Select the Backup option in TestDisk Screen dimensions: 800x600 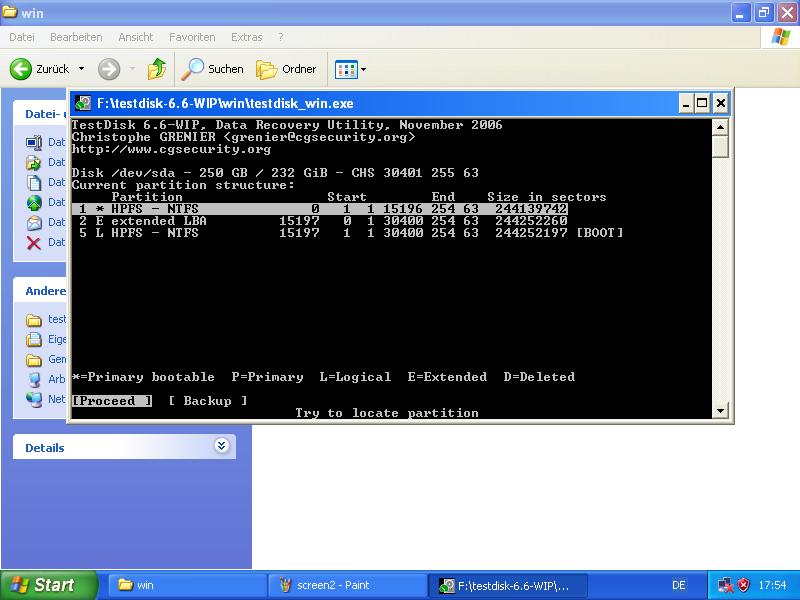[x=208, y=401]
